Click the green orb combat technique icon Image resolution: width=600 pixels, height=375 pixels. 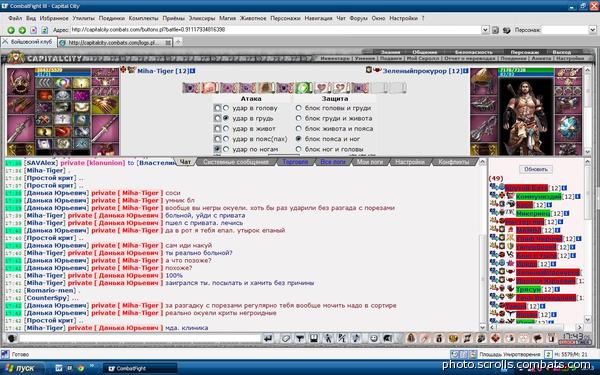(x=303, y=88)
